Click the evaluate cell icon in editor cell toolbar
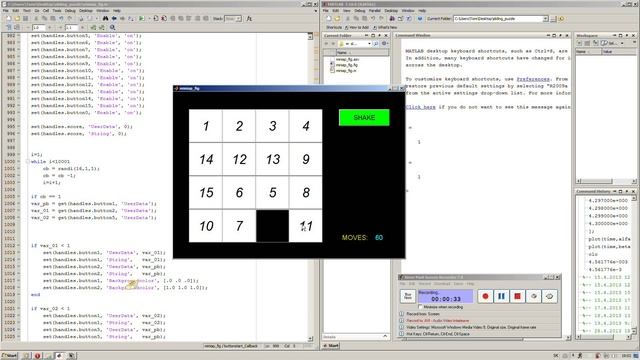 click(x=93, y=27)
